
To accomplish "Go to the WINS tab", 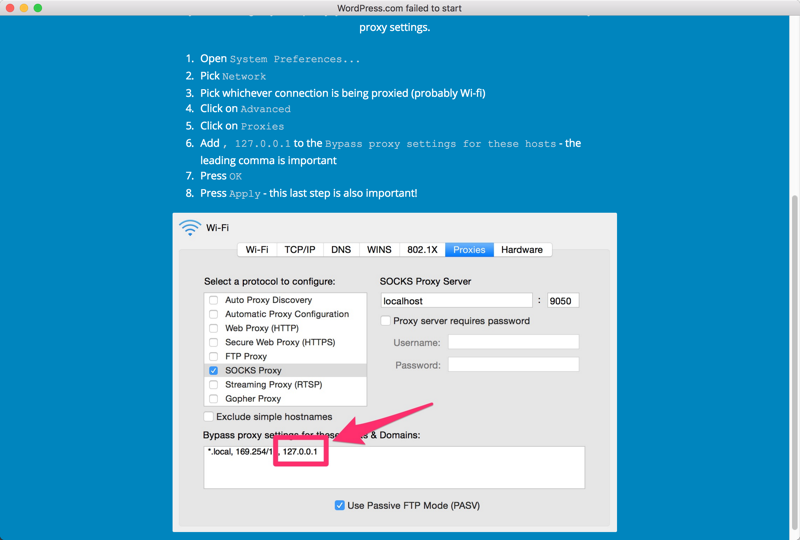I will pyautogui.click(x=379, y=250).
